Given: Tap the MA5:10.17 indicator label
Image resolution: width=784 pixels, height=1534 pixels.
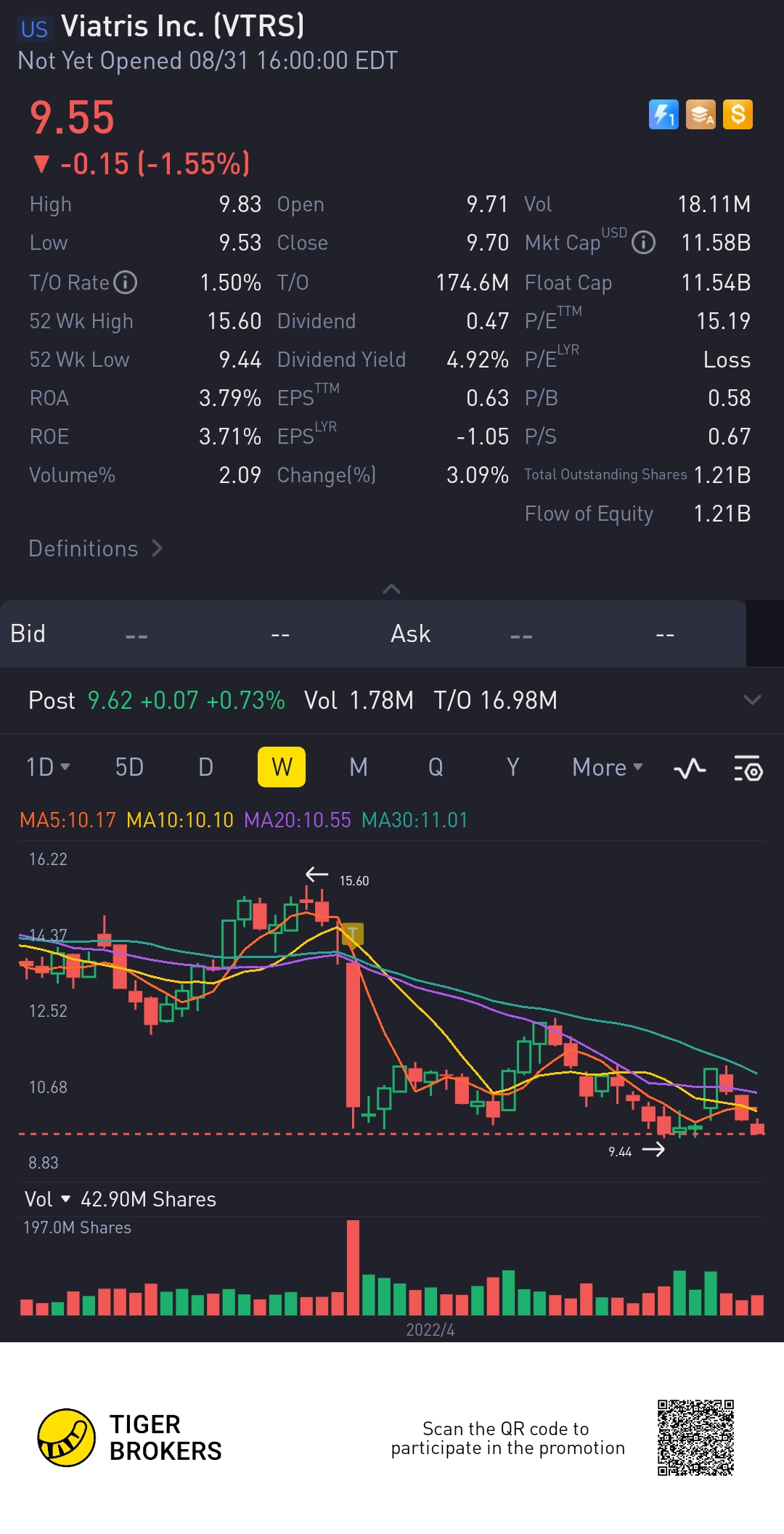Looking at the screenshot, I should coord(68,820).
